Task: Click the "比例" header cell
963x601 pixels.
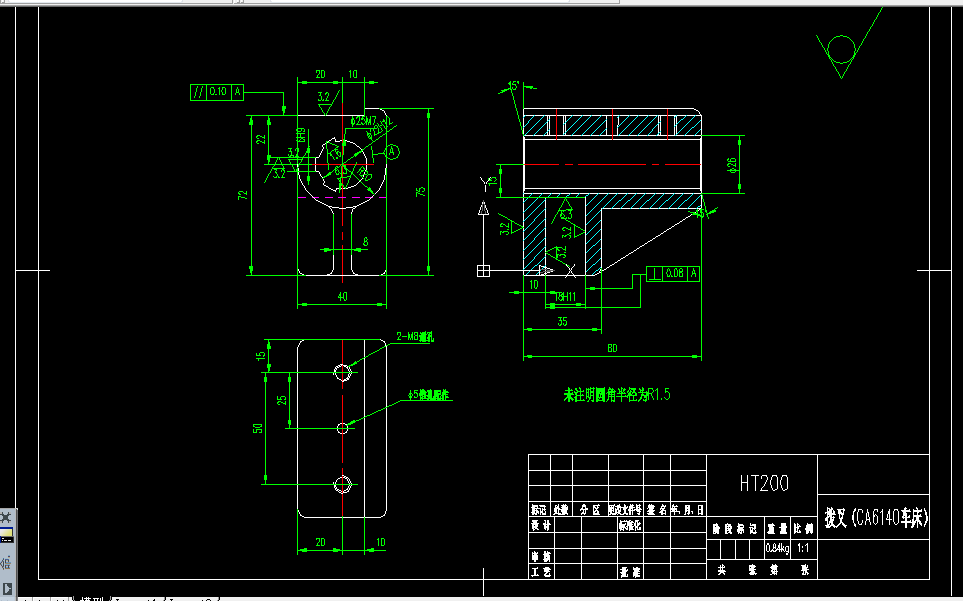Action: pyautogui.click(x=804, y=529)
